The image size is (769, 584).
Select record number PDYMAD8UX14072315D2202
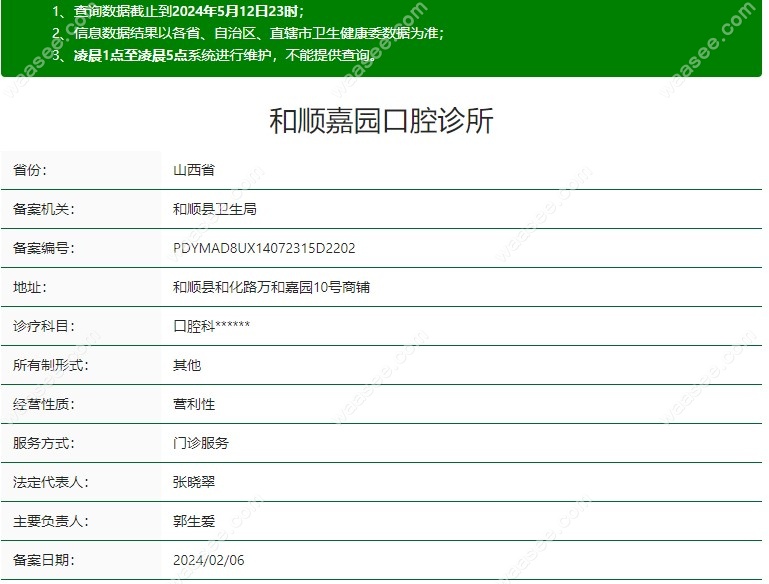click(264, 248)
